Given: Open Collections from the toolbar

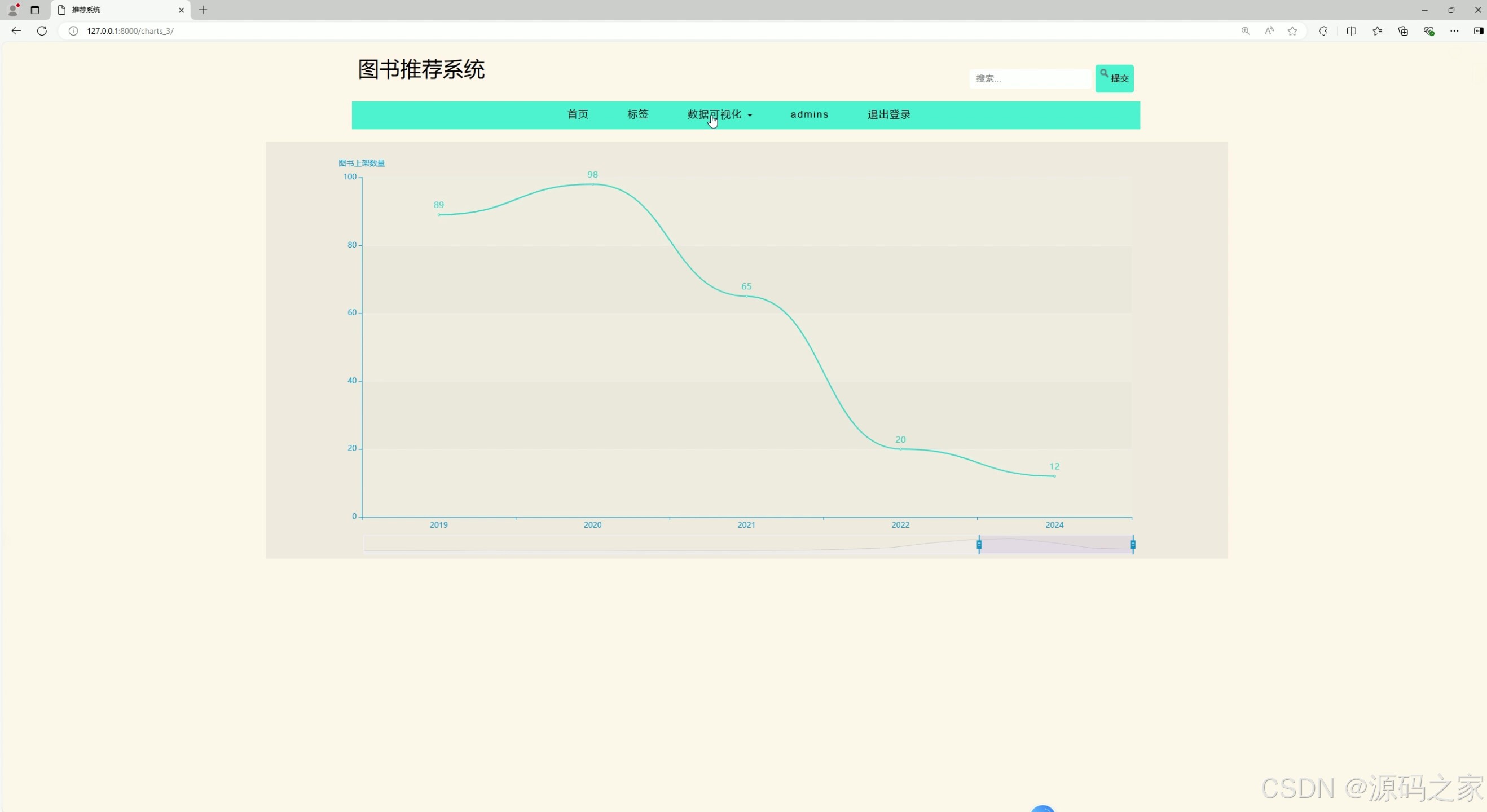Looking at the screenshot, I should coord(1403,30).
